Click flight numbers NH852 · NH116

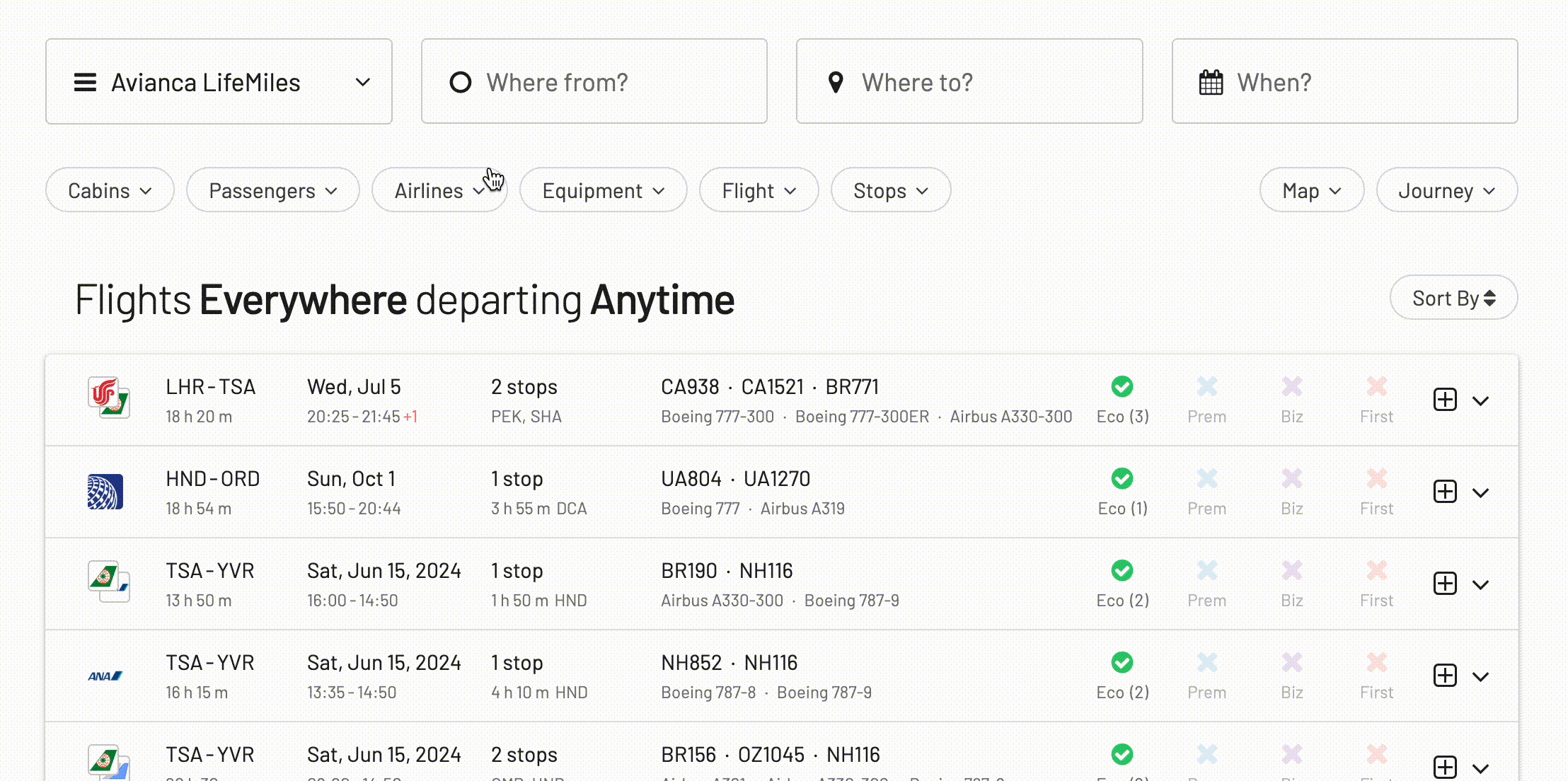729,663
